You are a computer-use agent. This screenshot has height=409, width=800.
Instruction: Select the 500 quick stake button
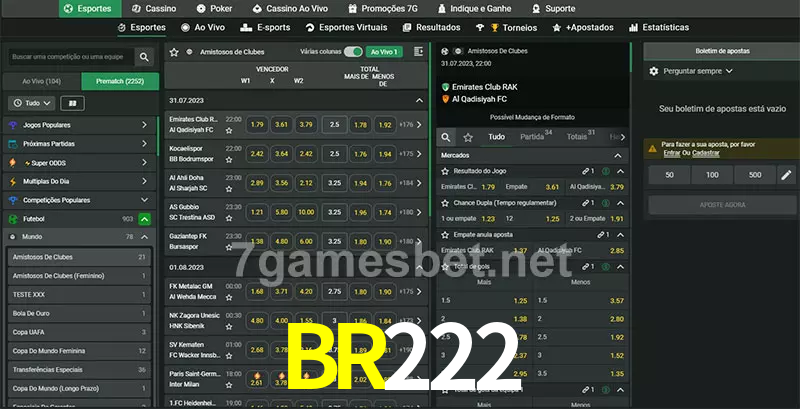click(755, 175)
